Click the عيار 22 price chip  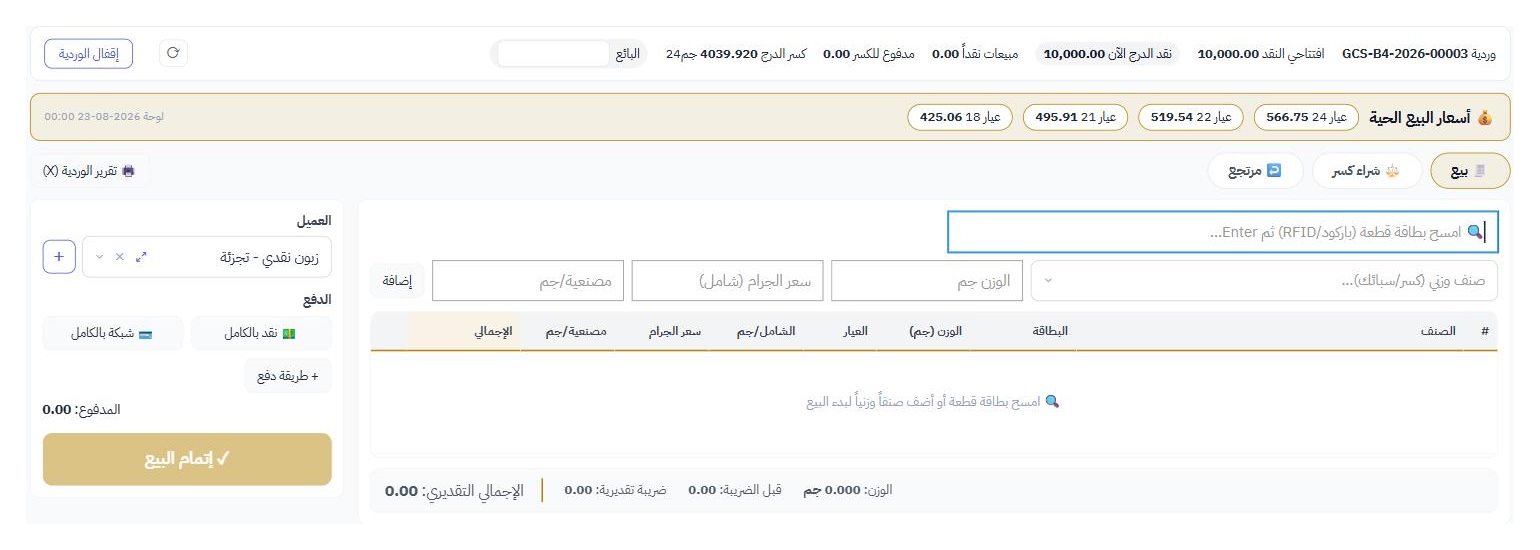[1191, 117]
